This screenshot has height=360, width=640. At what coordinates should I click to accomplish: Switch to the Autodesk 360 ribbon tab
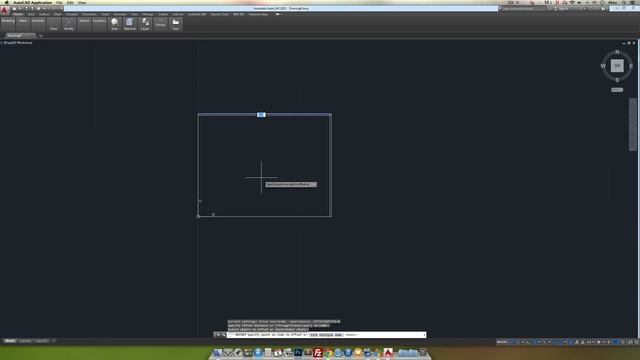coord(197,14)
